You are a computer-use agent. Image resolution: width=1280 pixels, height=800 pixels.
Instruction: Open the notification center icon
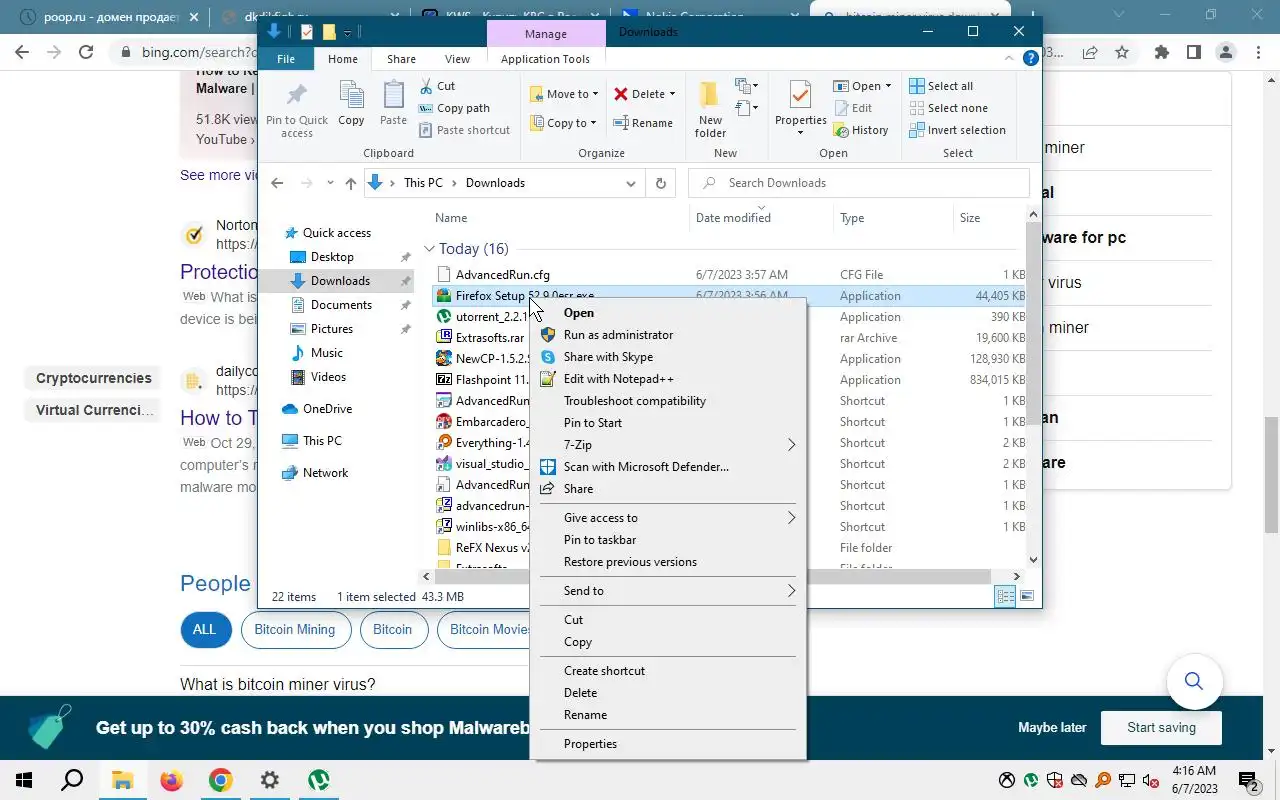click(x=1248, y=780)
